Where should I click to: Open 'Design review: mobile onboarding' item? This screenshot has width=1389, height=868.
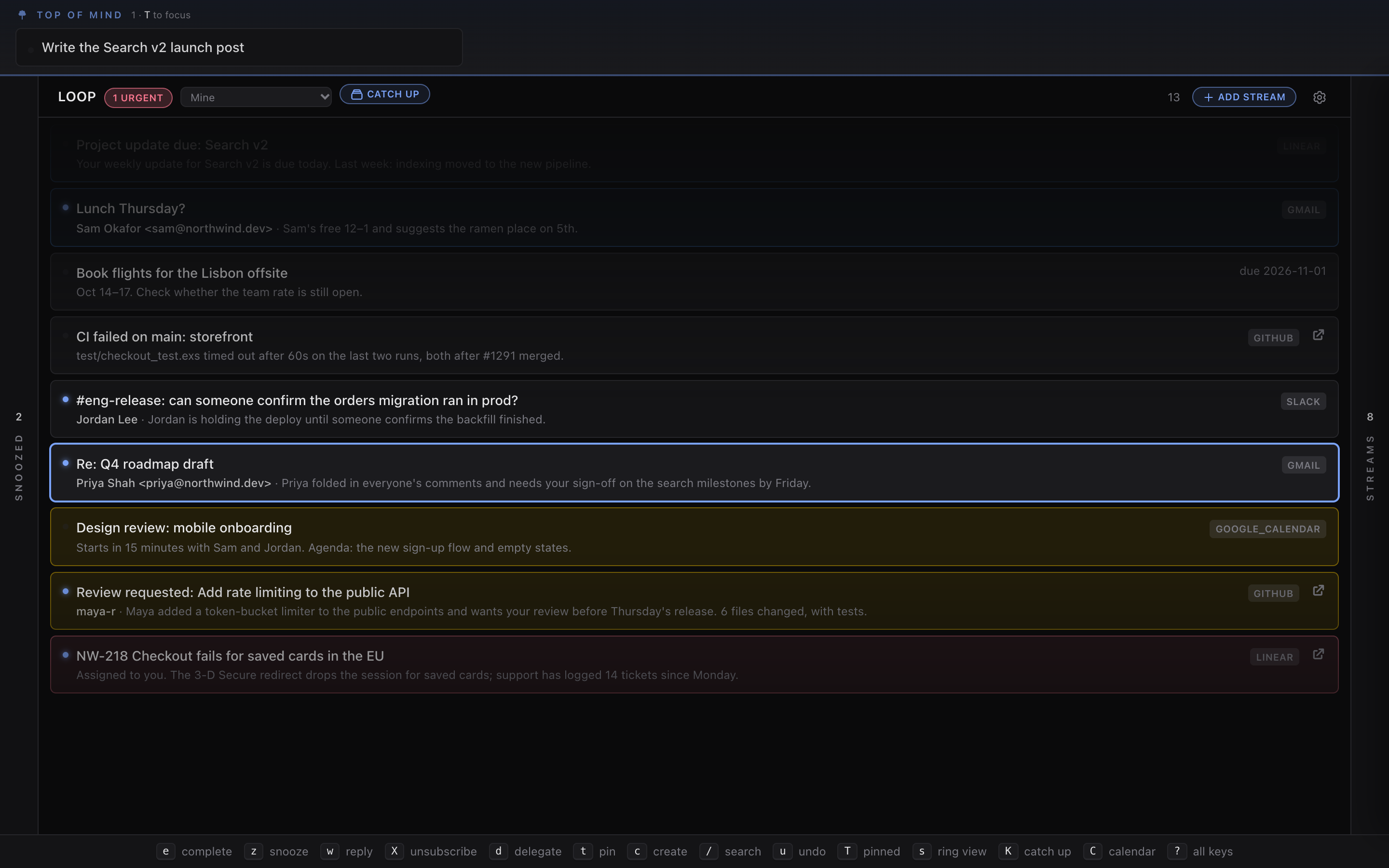click(694, 537)
